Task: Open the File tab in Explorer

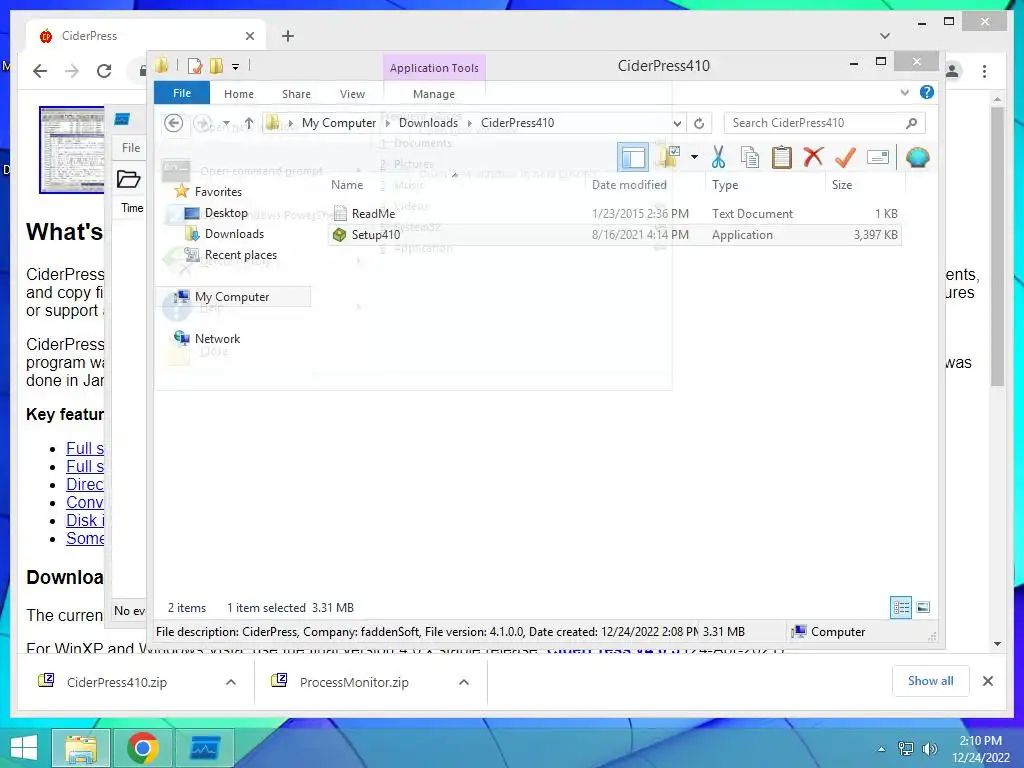Action: point(182,93)
